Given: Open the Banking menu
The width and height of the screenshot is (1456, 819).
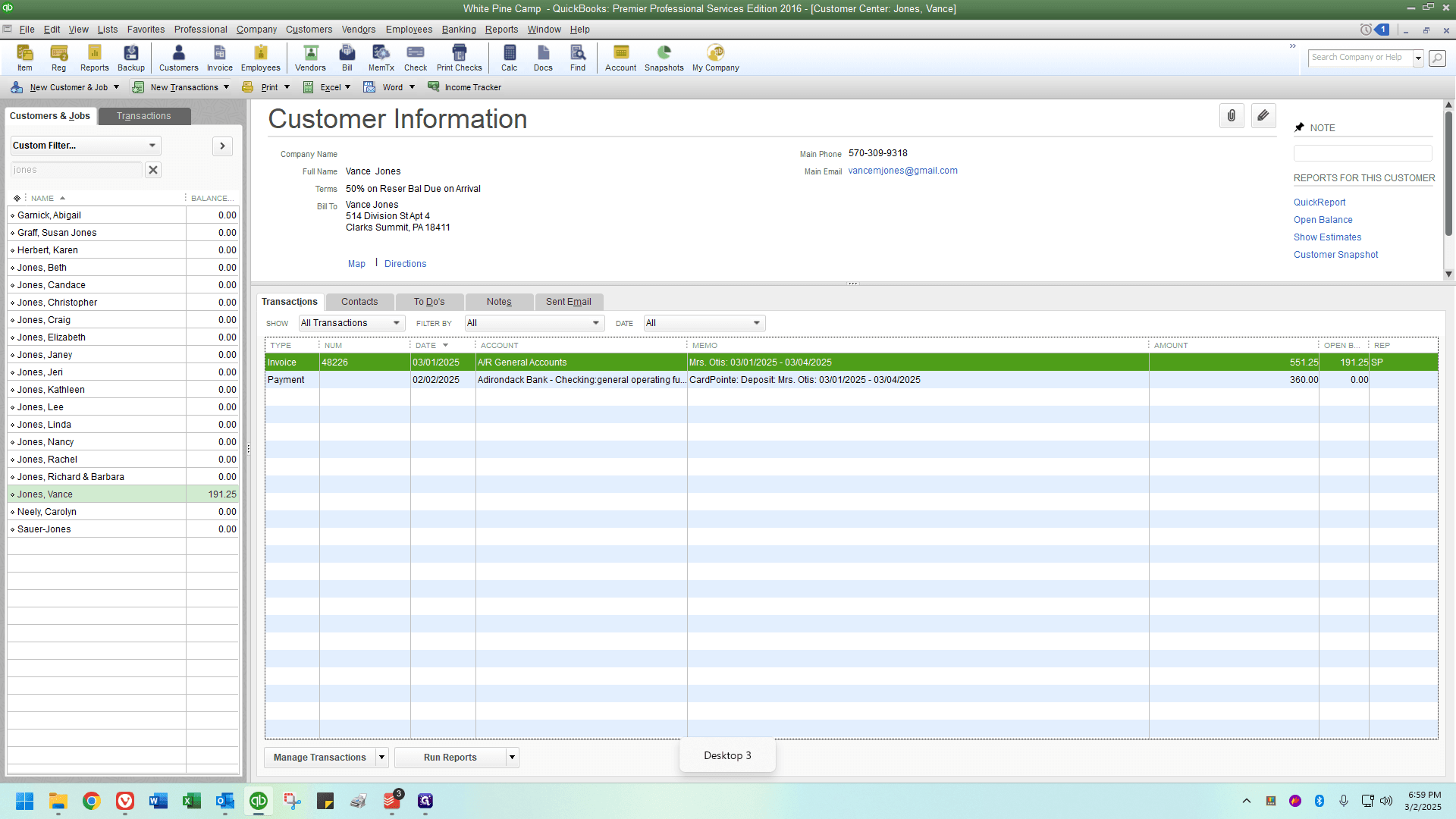Looking at the screenshot, I should [459, 30].
